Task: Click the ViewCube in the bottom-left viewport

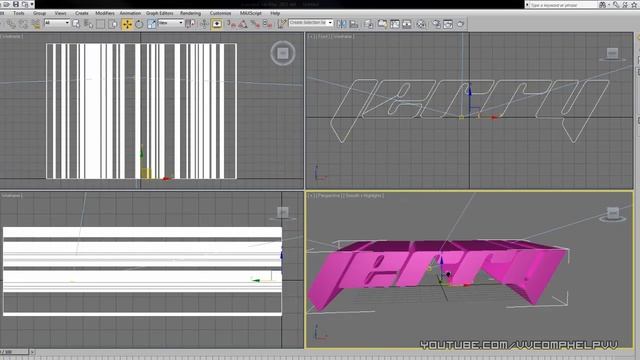Action: tap(283, 213)
